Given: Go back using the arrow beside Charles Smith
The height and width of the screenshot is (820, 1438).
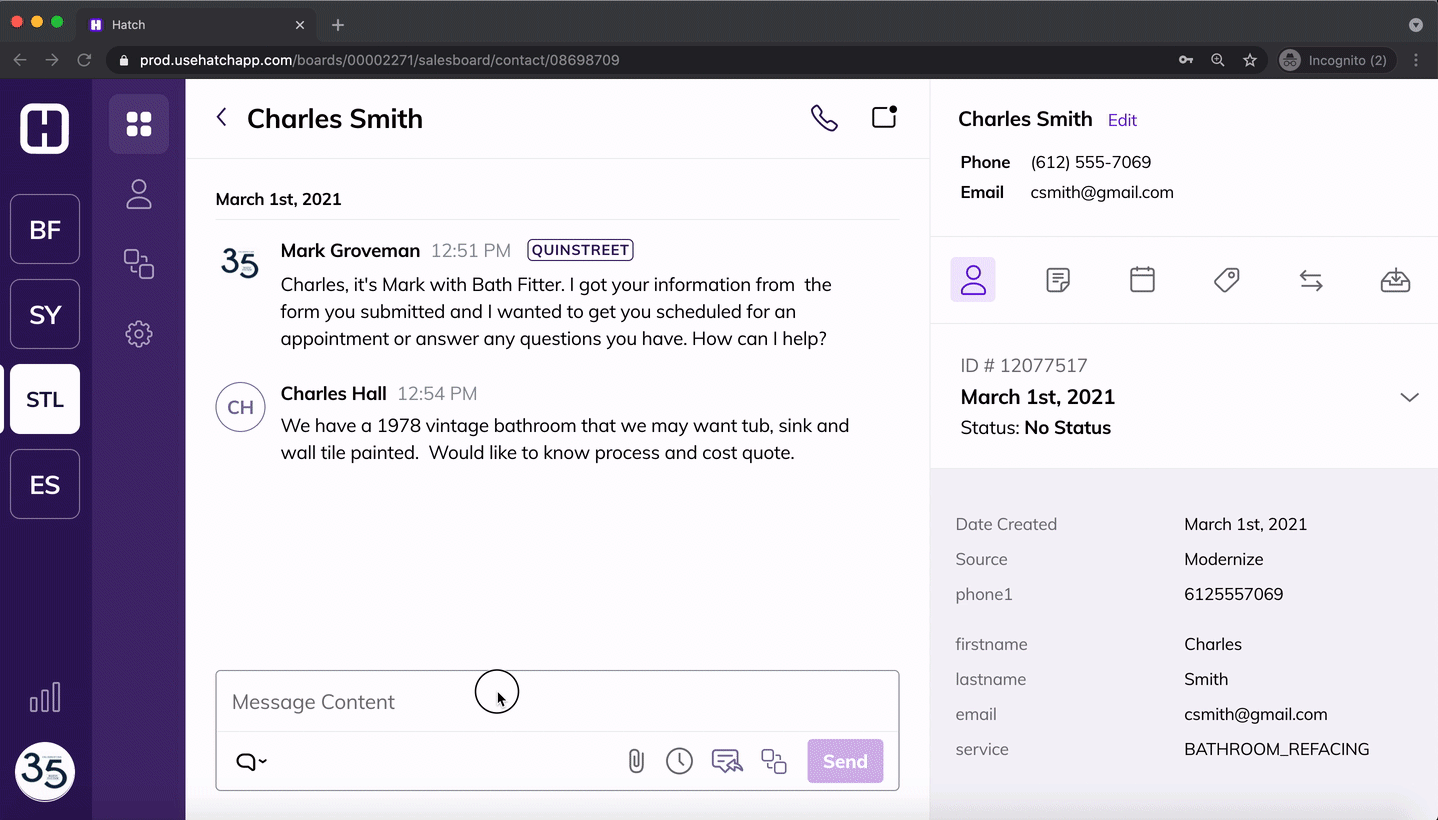Looking at the screenshot, I should tap(222, 118).
